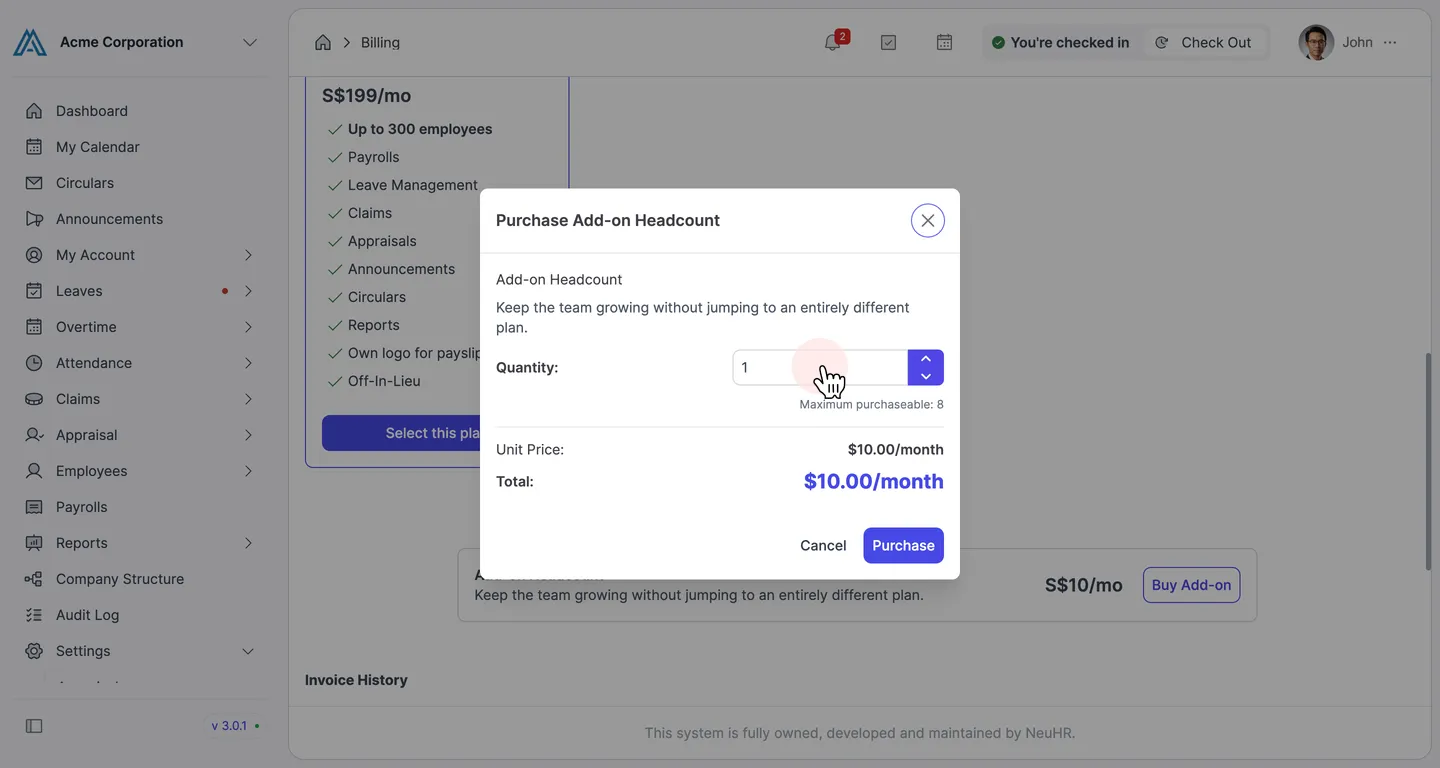This screenshot has height=768, width=1440.
Task: Click the S$10/mo add-on price
Action: pos(1084,585)
